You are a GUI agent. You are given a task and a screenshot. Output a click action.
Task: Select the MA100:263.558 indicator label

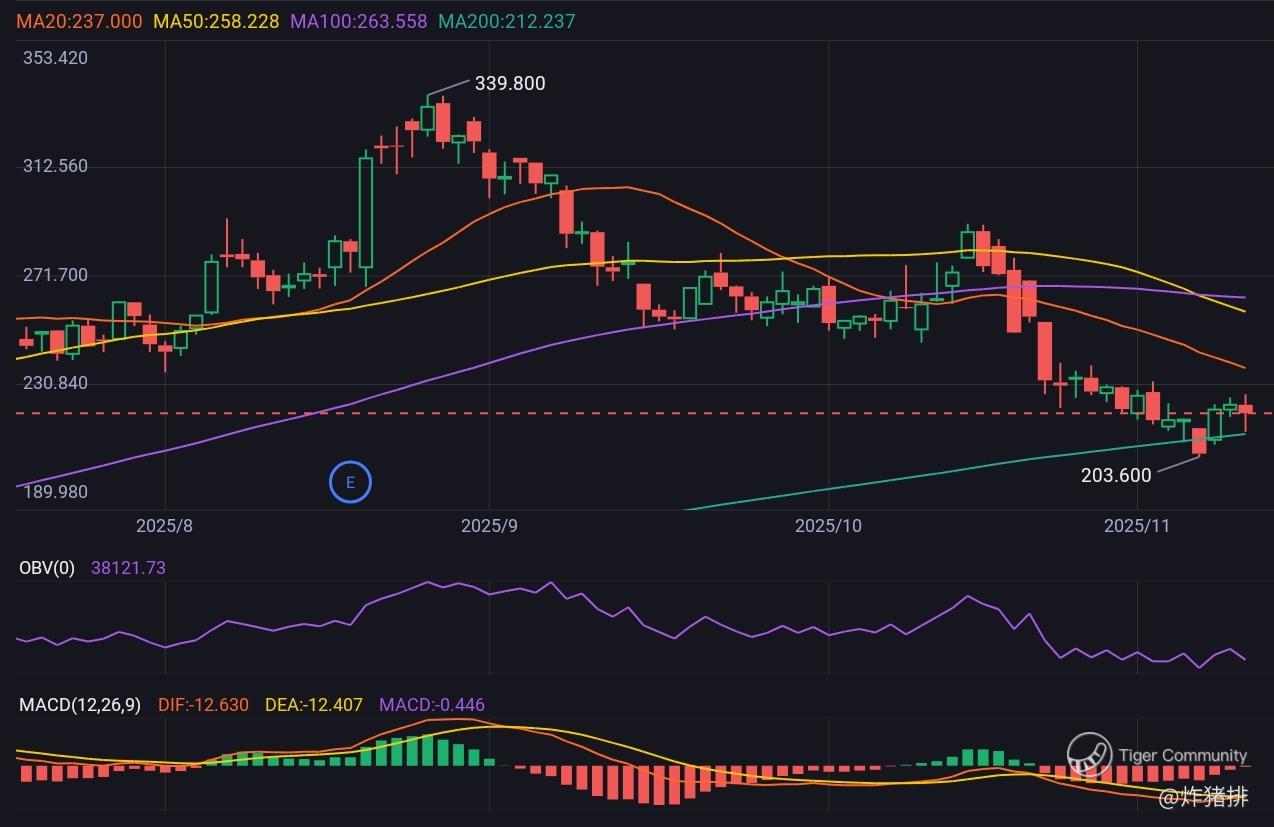click(x=359, y=21)
